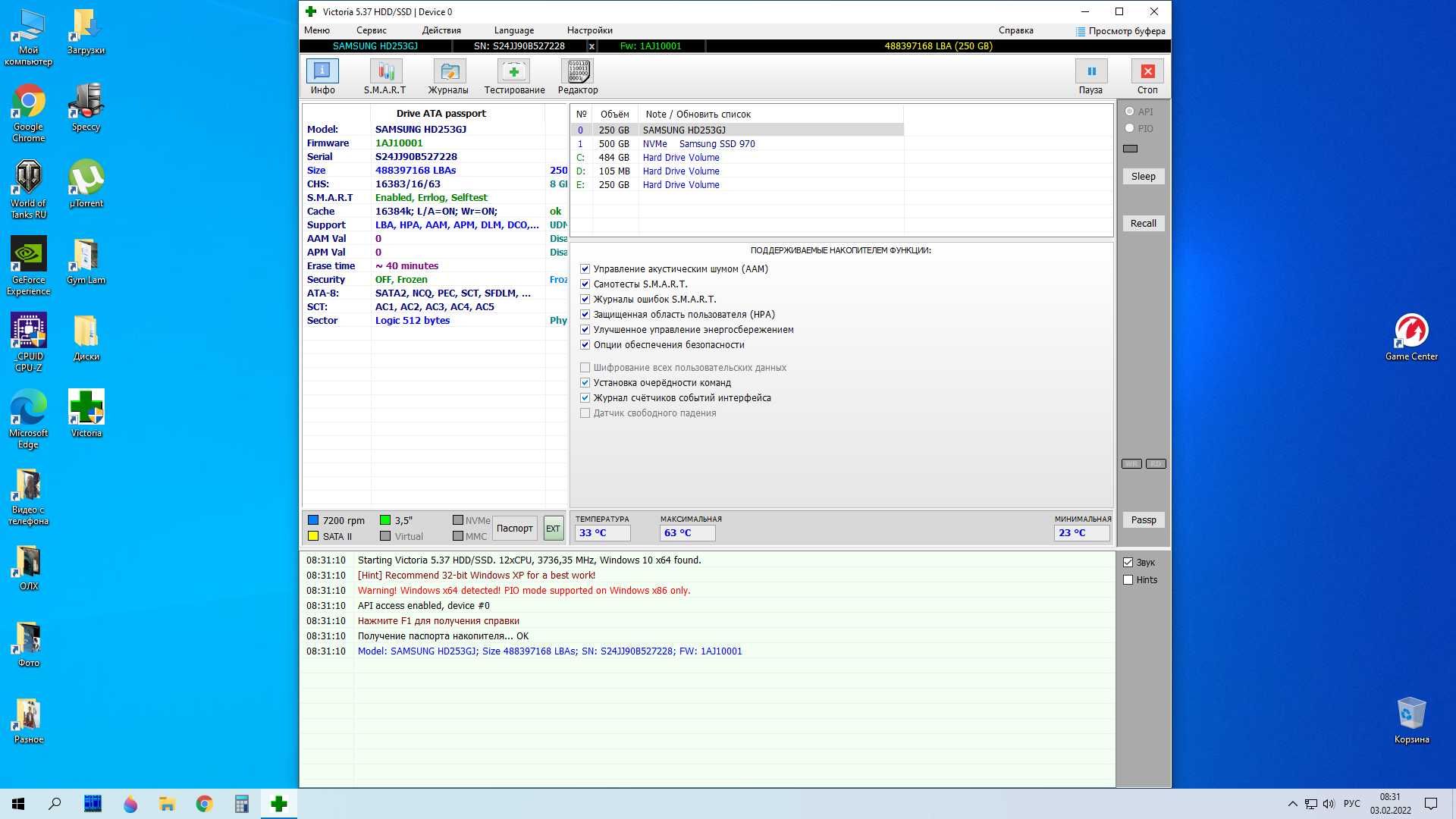Click the Стоп stop icon

1147,72
